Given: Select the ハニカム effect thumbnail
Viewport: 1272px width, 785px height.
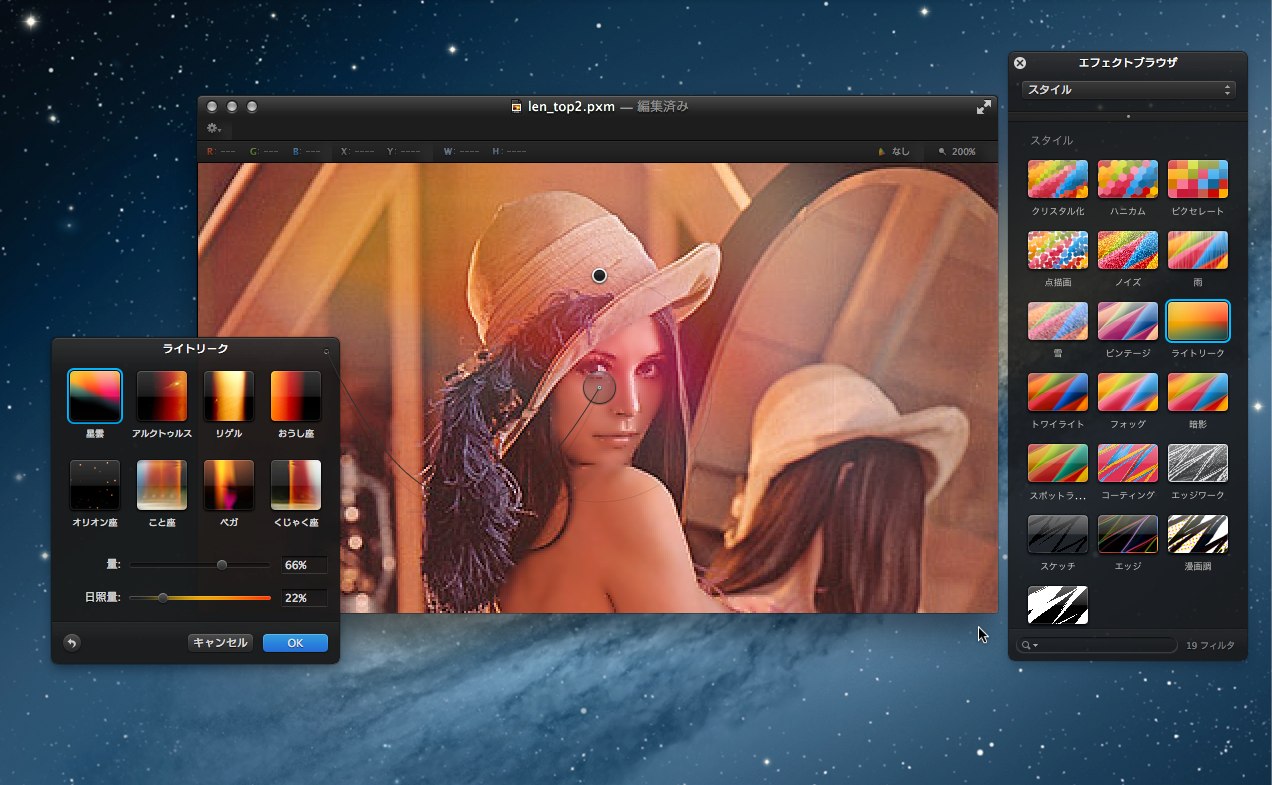Looking at the screenshot, I should [x=1127, y=180].
